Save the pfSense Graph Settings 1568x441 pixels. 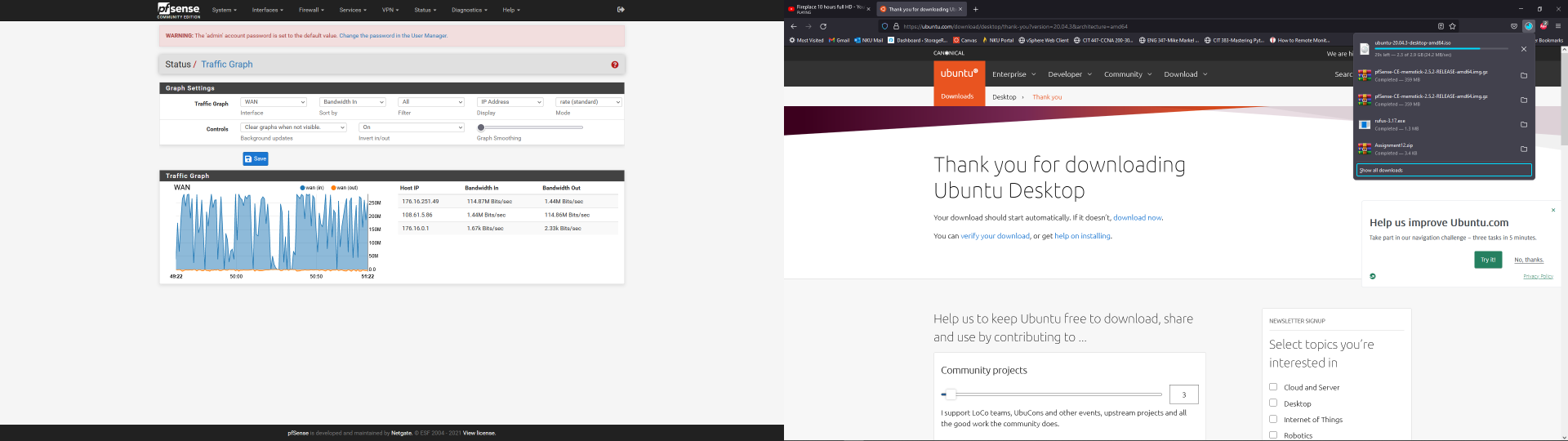tap(256, 158)
